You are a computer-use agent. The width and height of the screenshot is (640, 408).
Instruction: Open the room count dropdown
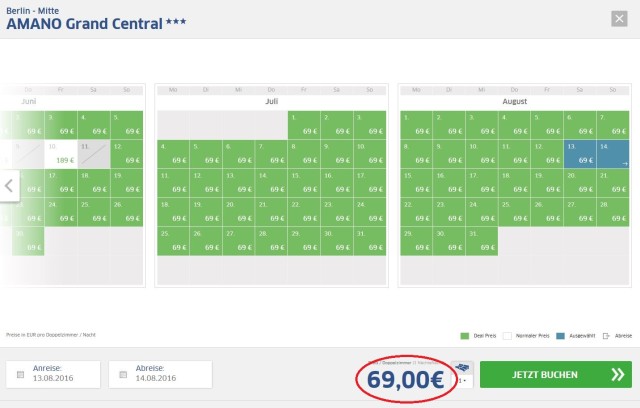(462, 381)
